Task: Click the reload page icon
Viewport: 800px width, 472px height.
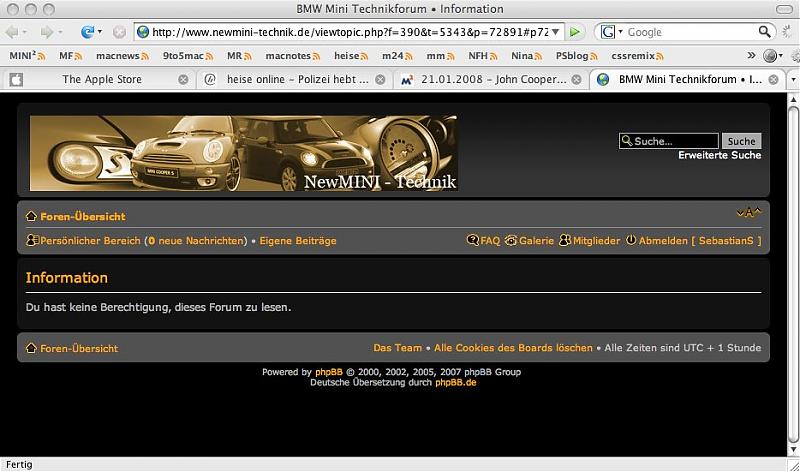Action: [x=88, y=32]
